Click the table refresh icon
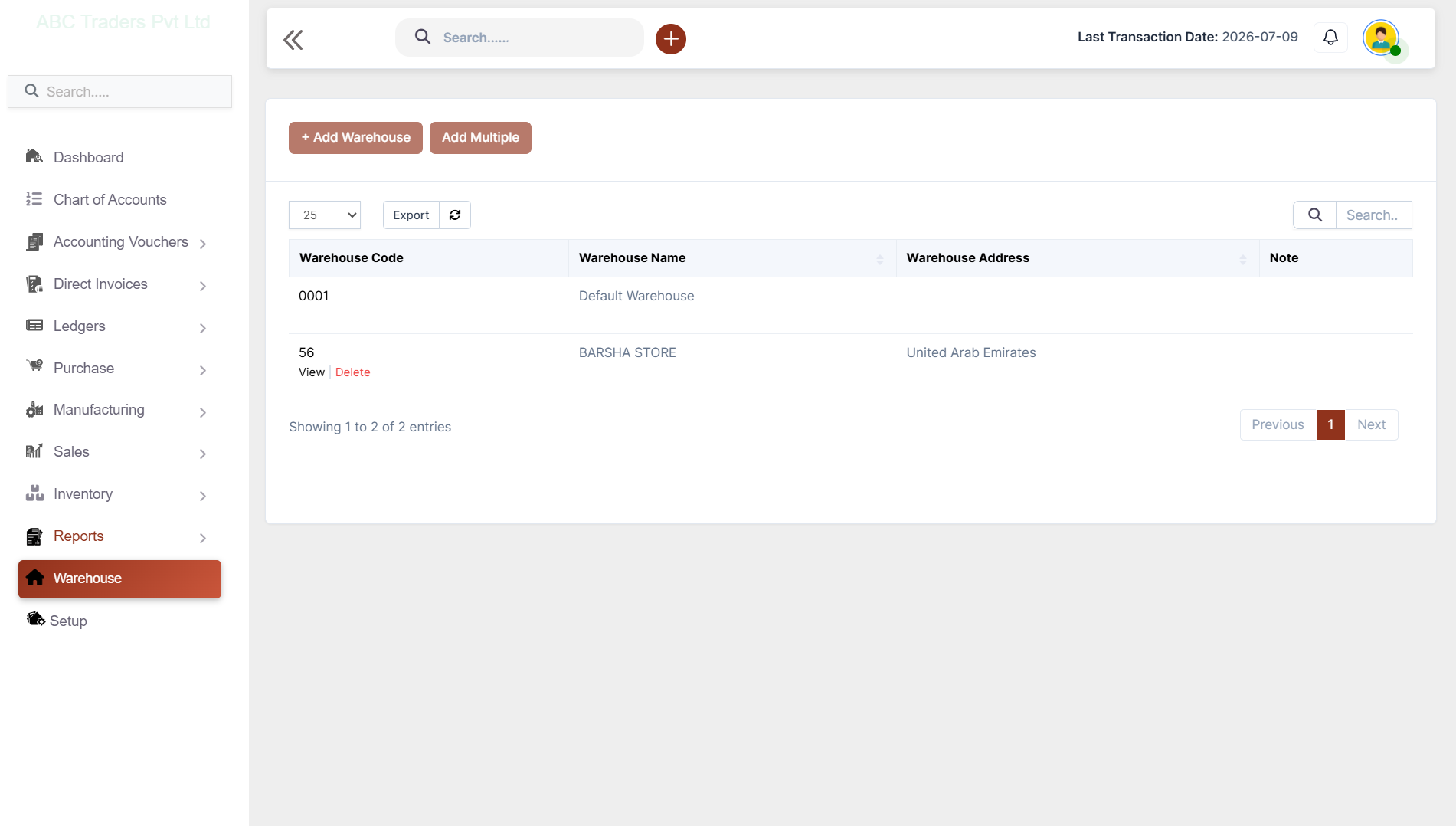 (x=455, y=215)
